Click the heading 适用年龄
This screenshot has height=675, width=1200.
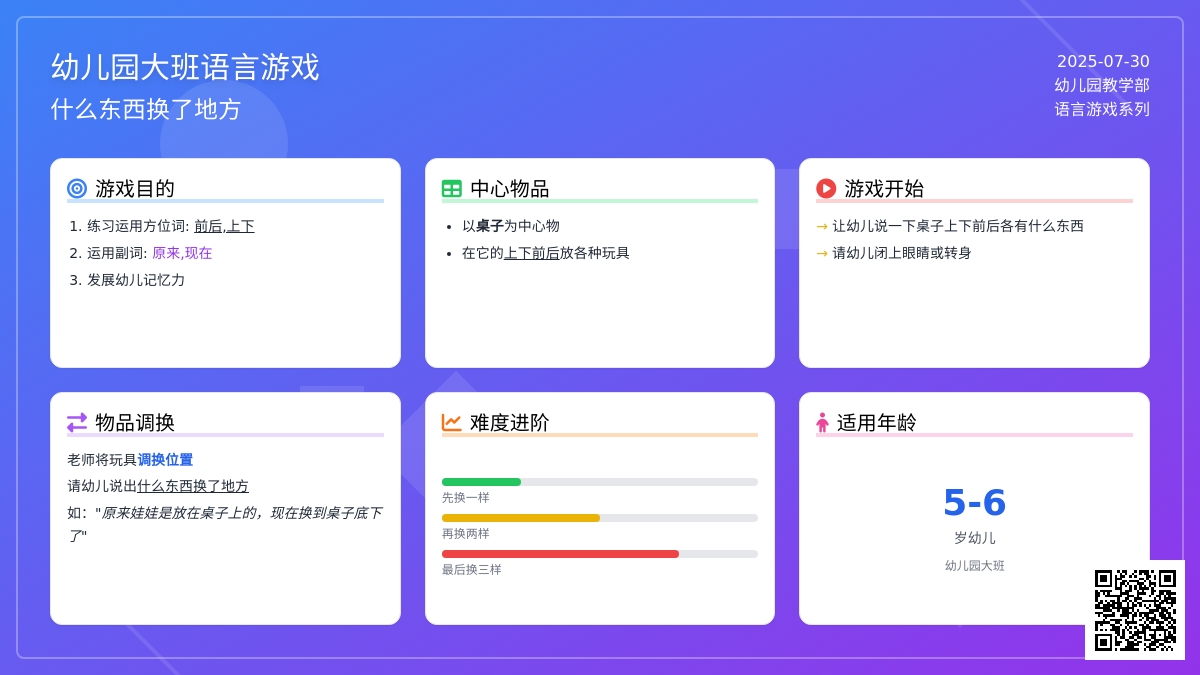coord(877,422)
